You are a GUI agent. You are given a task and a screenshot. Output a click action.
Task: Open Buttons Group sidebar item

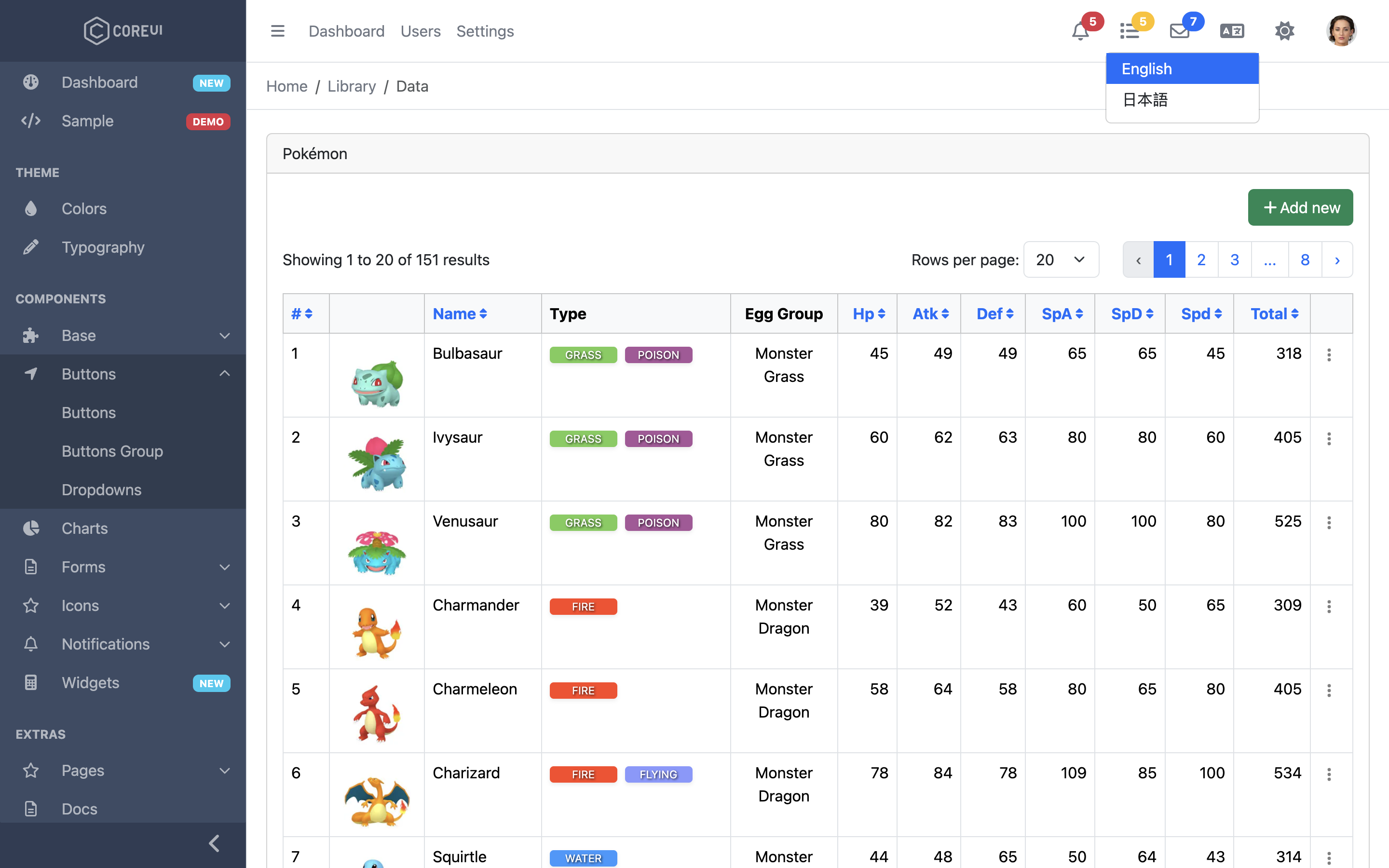point(112,451)
